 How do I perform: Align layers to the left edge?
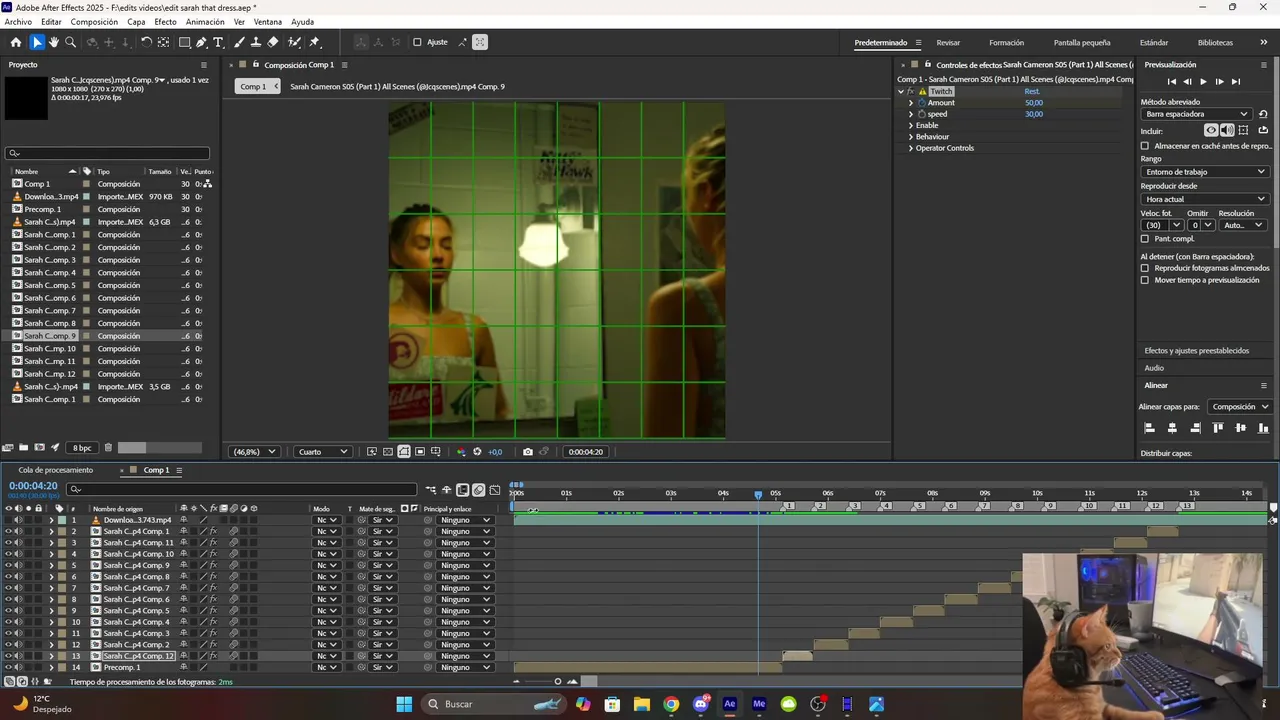(x=1150, y=428)
